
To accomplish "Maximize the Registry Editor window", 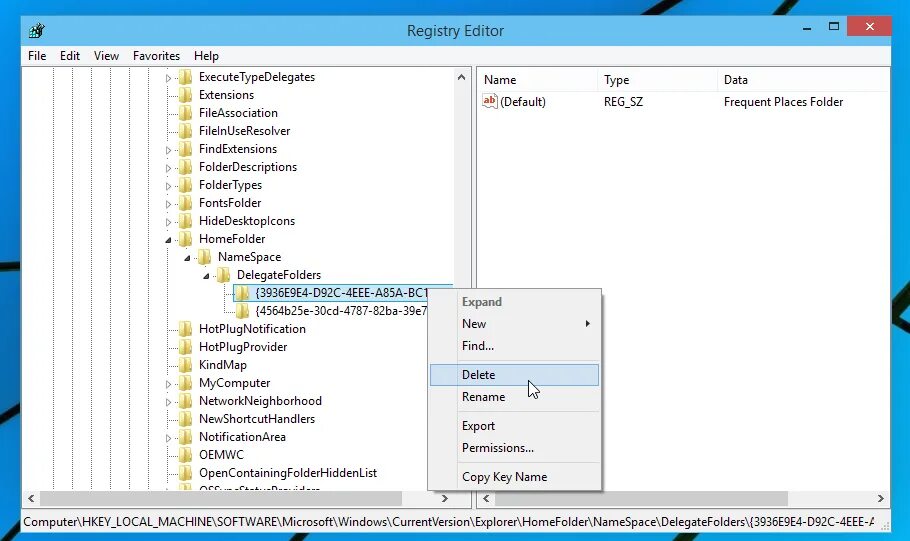I will 834,27.
